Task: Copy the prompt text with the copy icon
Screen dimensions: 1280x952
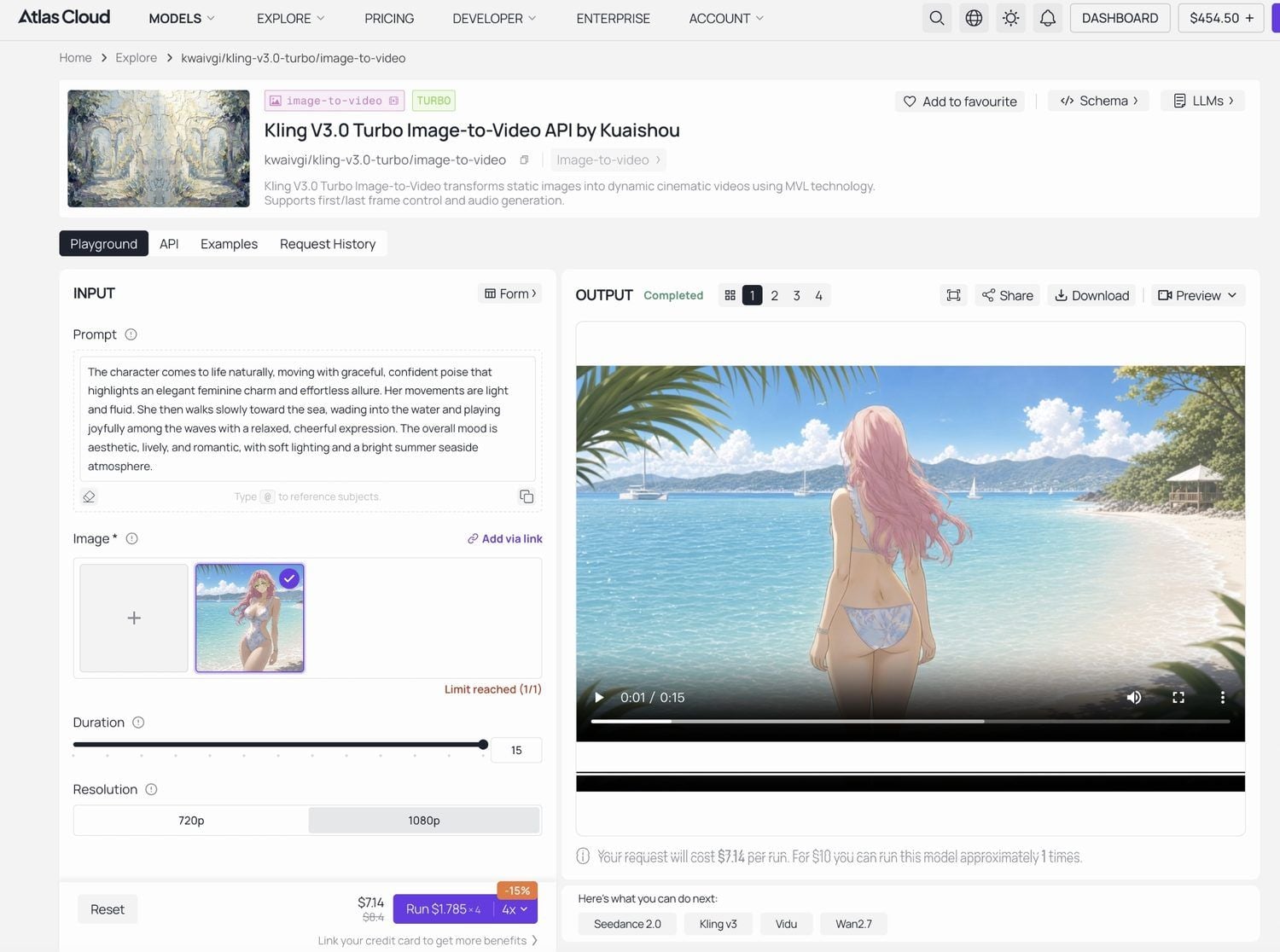Action: tap(527, 496)
